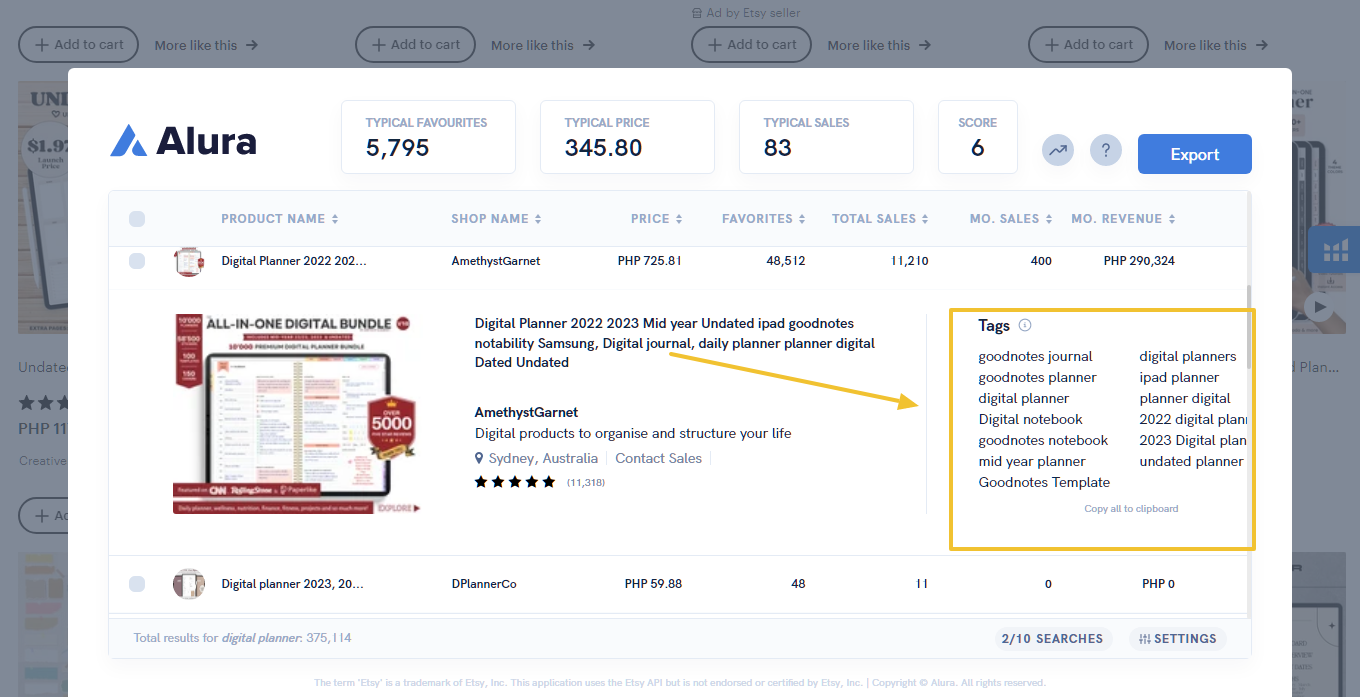Click the Score 6 card
Screen dimensions: 1360x697
[x=977, y=137]
